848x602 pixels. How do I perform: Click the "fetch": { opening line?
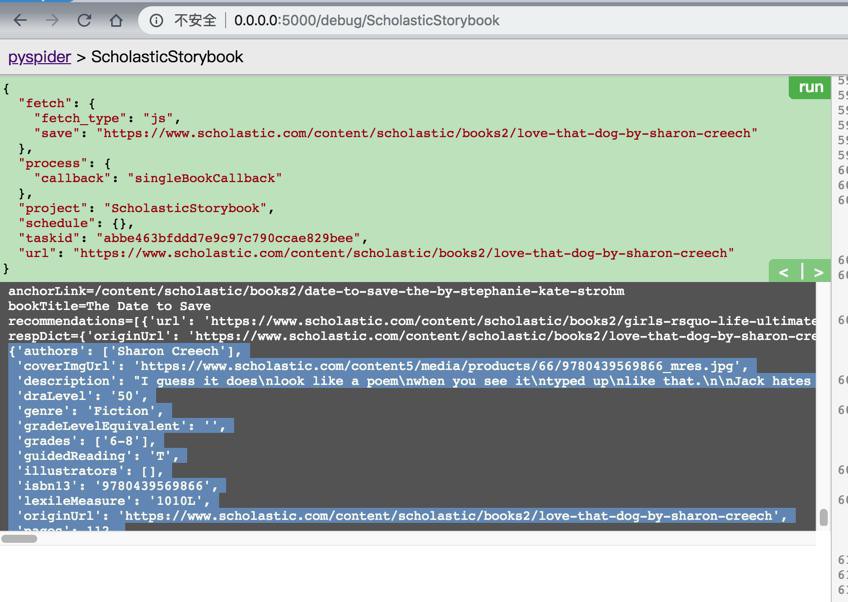coord(57,103)
